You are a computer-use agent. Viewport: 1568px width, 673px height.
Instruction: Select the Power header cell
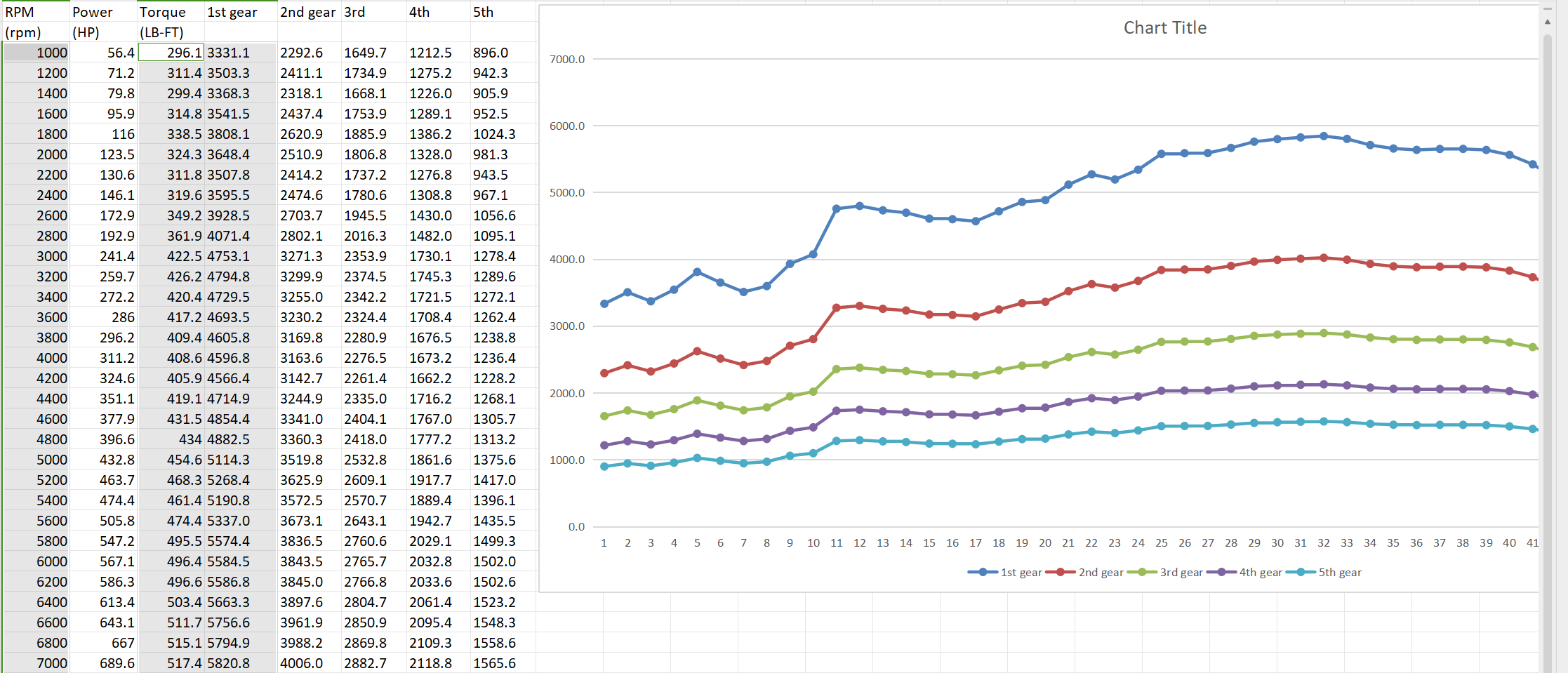pyautogui.click(x=104, y=12)
